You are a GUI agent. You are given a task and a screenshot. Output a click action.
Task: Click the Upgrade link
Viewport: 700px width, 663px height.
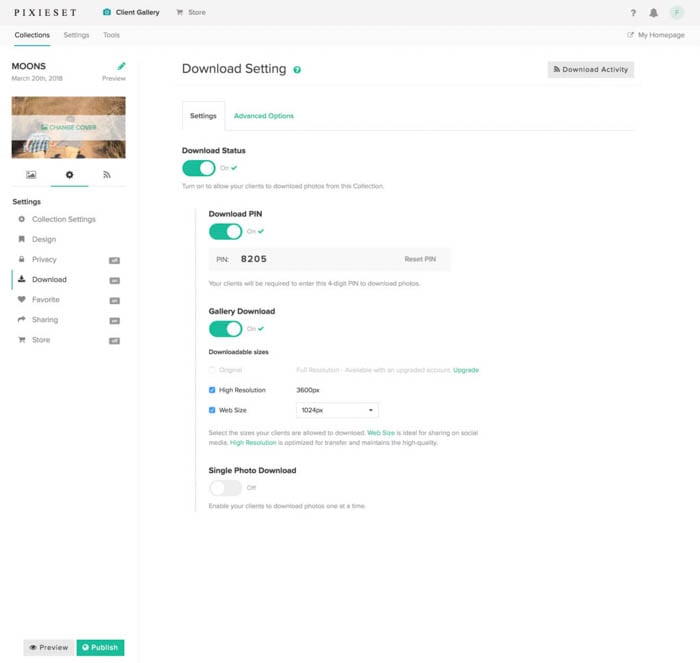(466, 370)
